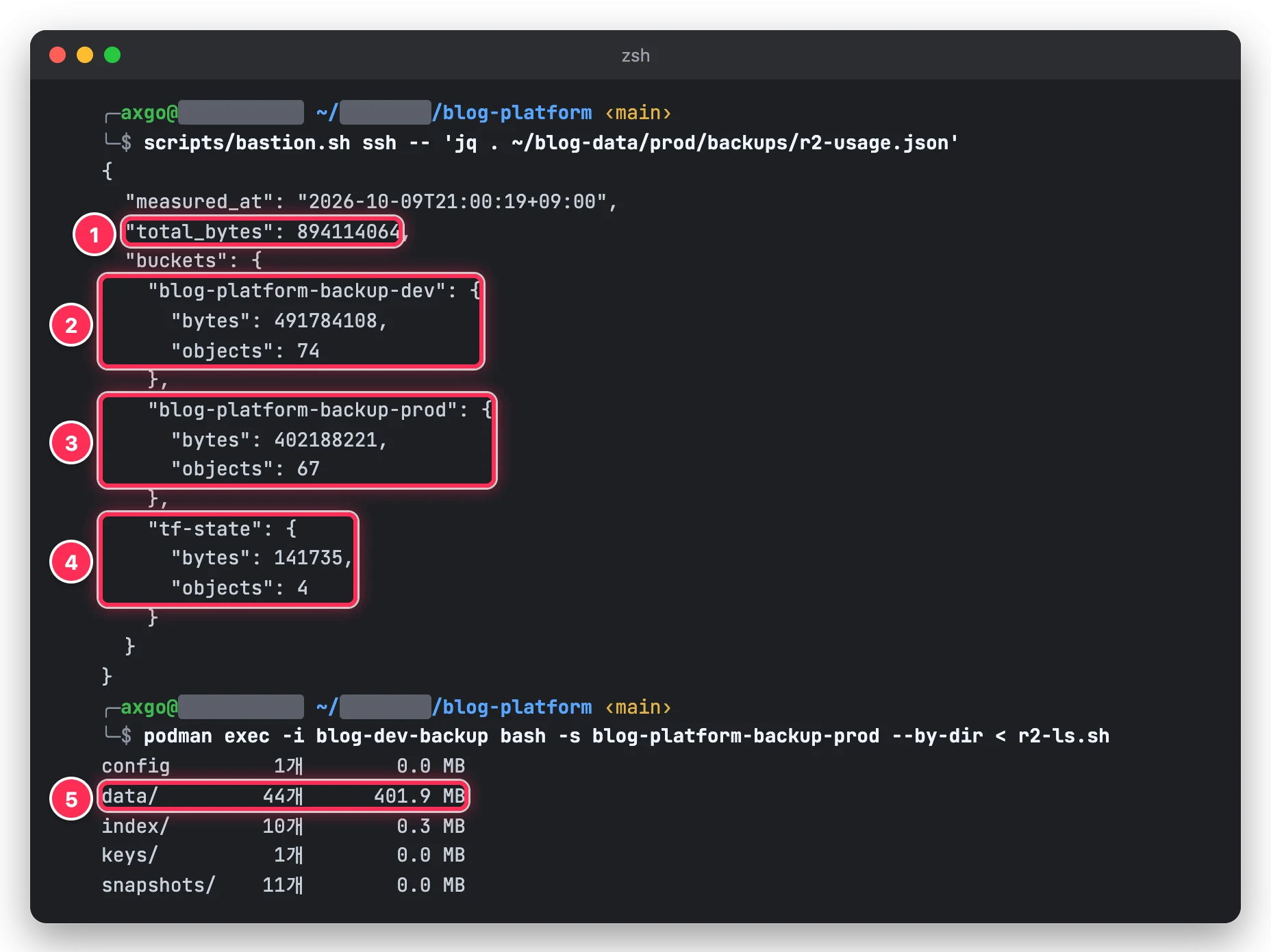Click the red close window button

tap(58, 55)
